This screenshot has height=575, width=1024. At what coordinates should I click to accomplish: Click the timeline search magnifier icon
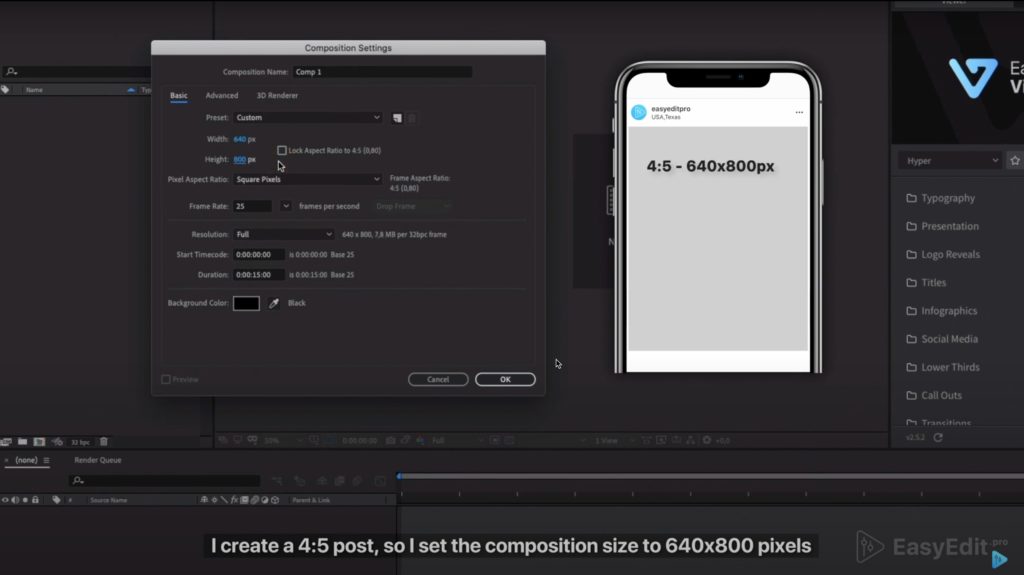pyautogui.click(x=78, y=481)
